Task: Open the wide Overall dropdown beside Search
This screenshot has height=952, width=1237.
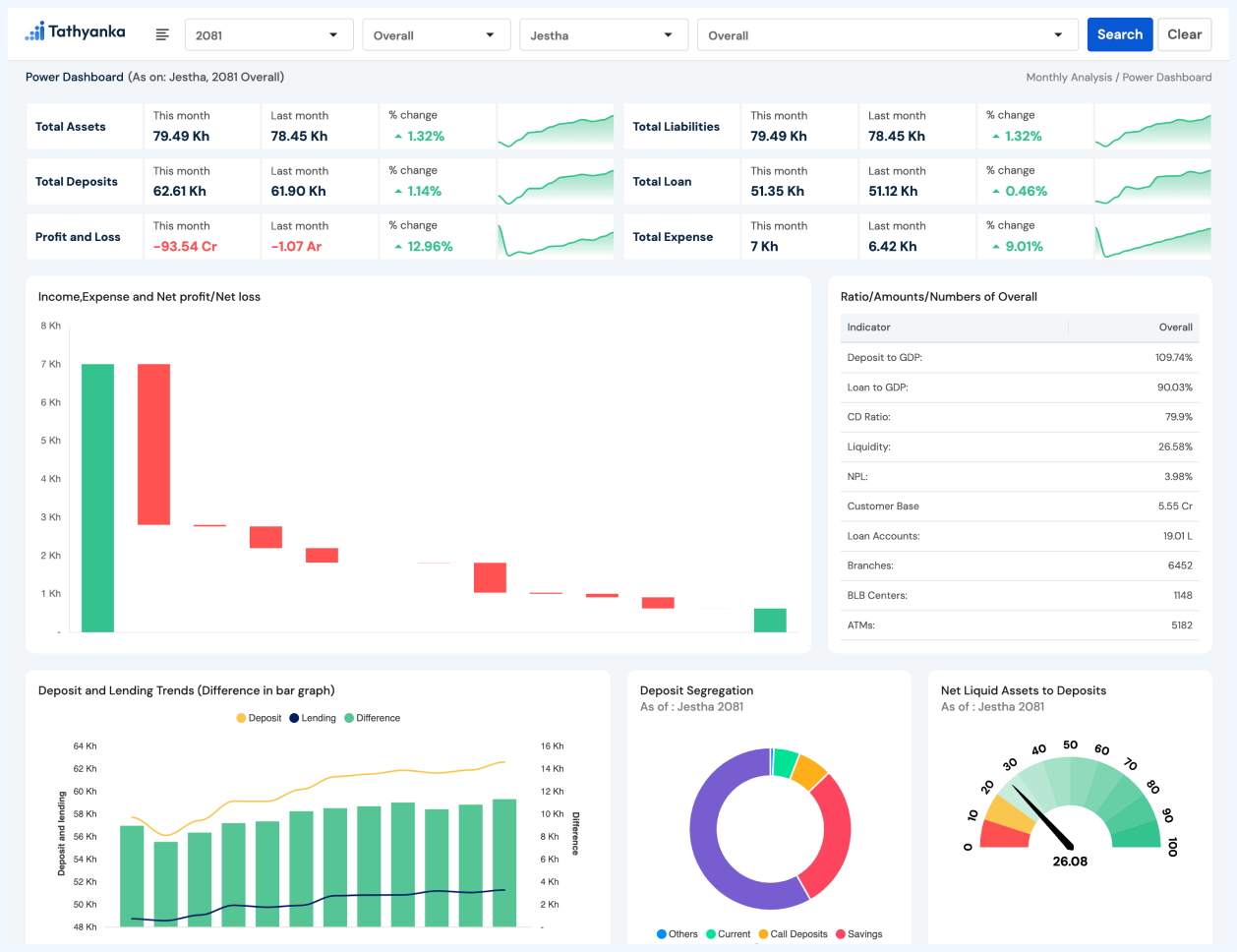Action: pos(885,35)
